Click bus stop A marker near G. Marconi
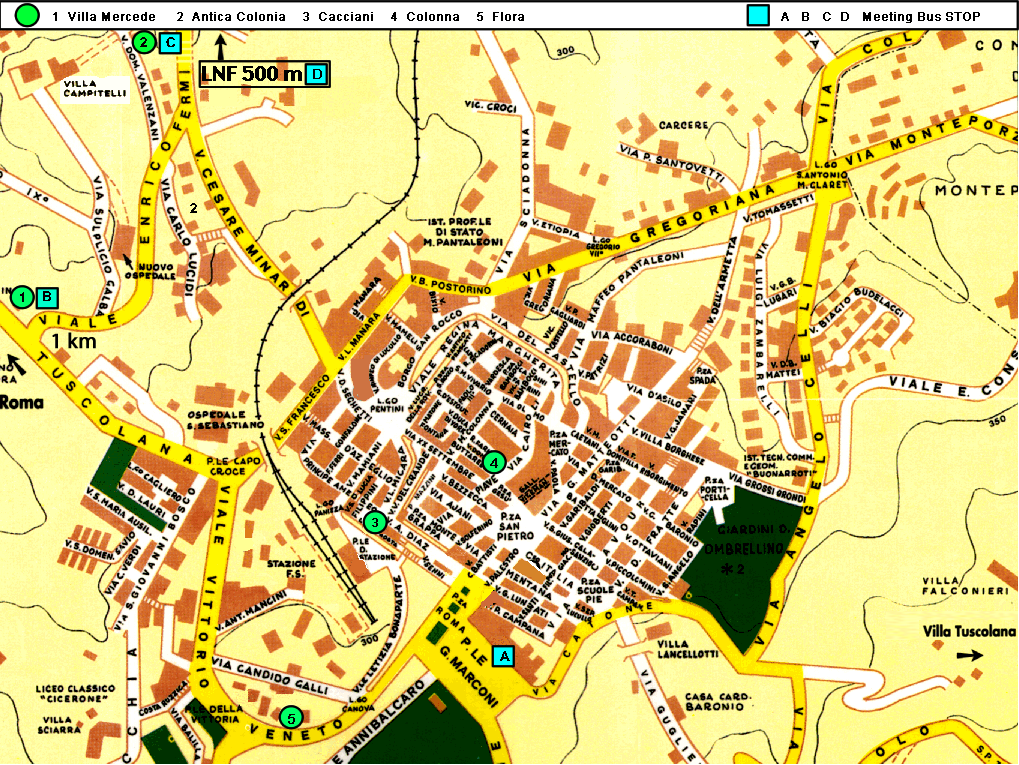Screen dimensions: 1019x765 [503, 656]
